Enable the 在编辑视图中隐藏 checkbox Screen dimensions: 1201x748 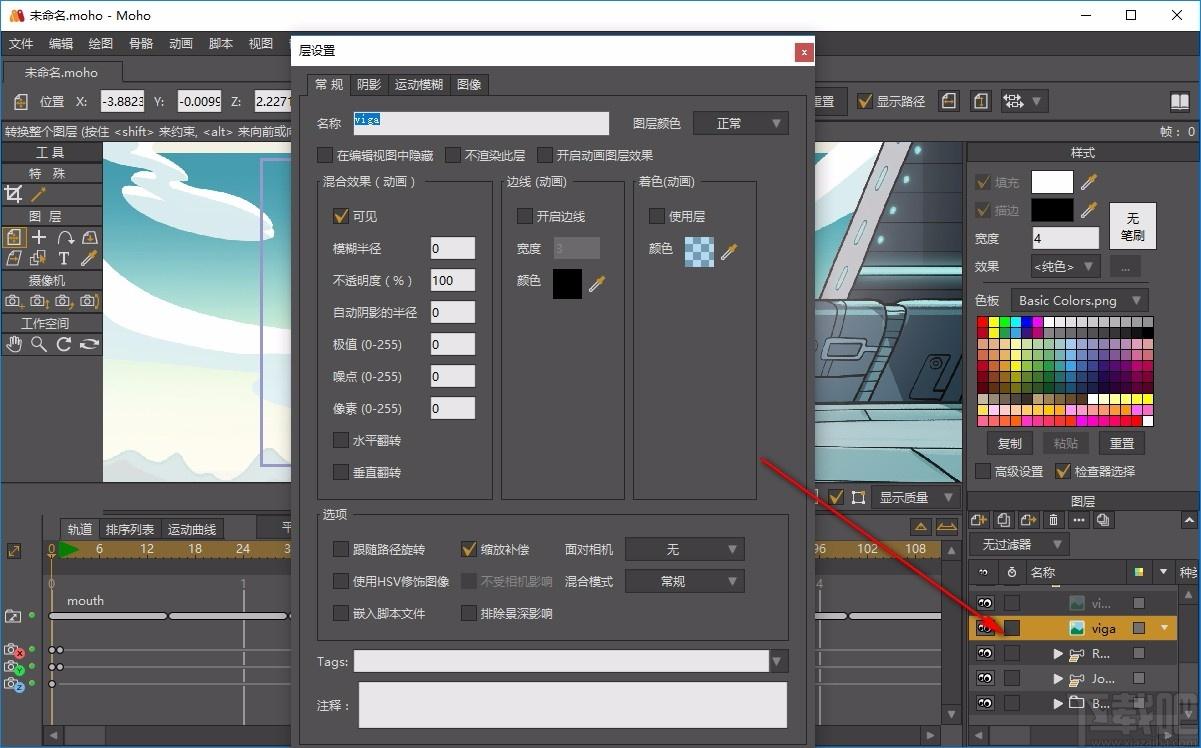pos(325,155)
